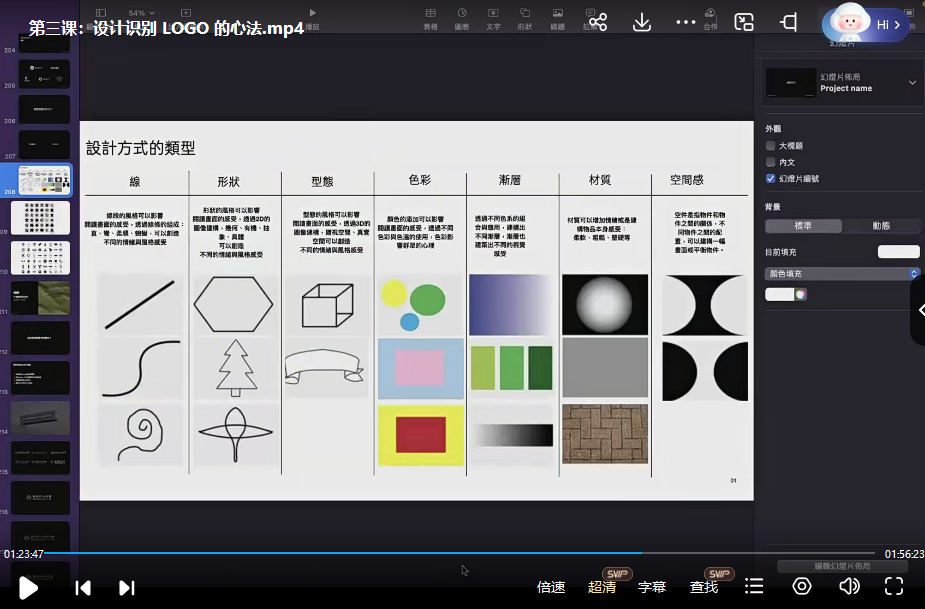Expand the side panel arrow on right edge

[x=919, y=310]
